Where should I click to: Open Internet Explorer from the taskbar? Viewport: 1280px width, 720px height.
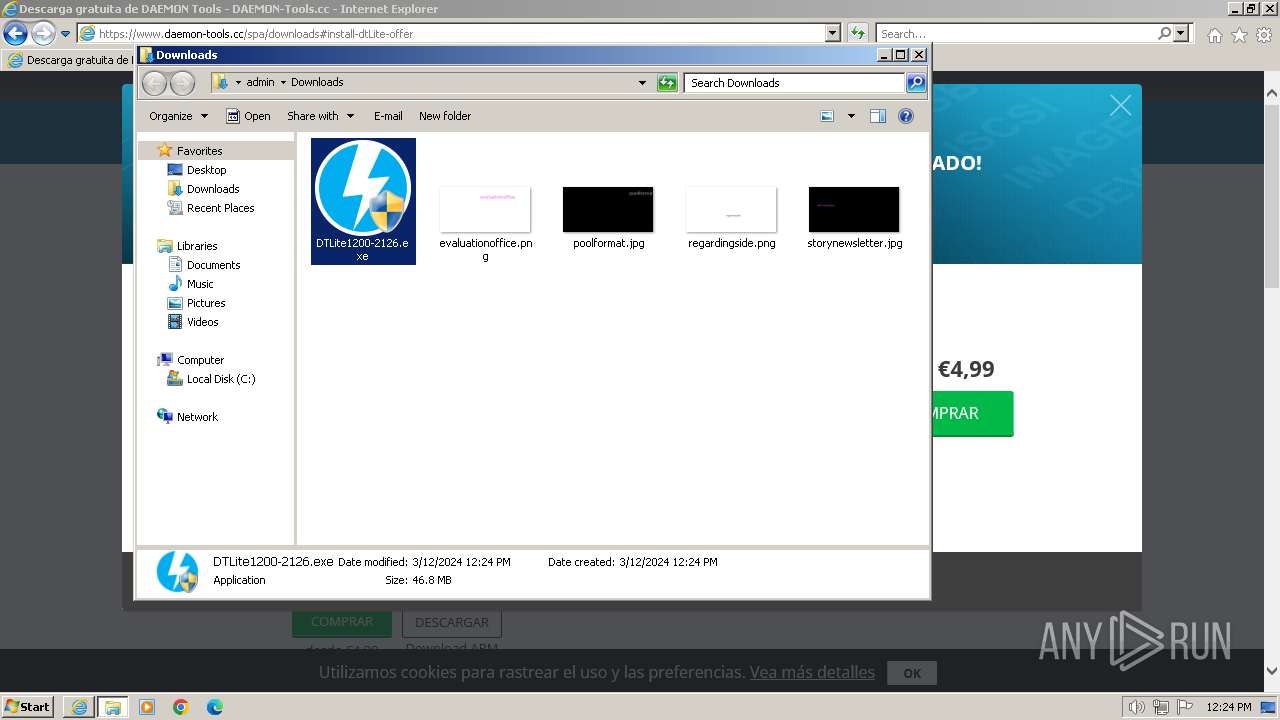click(x=79, y=707)
